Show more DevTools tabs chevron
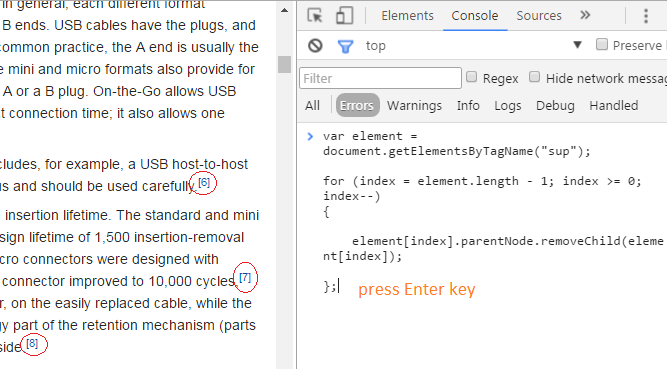Screen dimensions: 667x369 click(585, 15)
